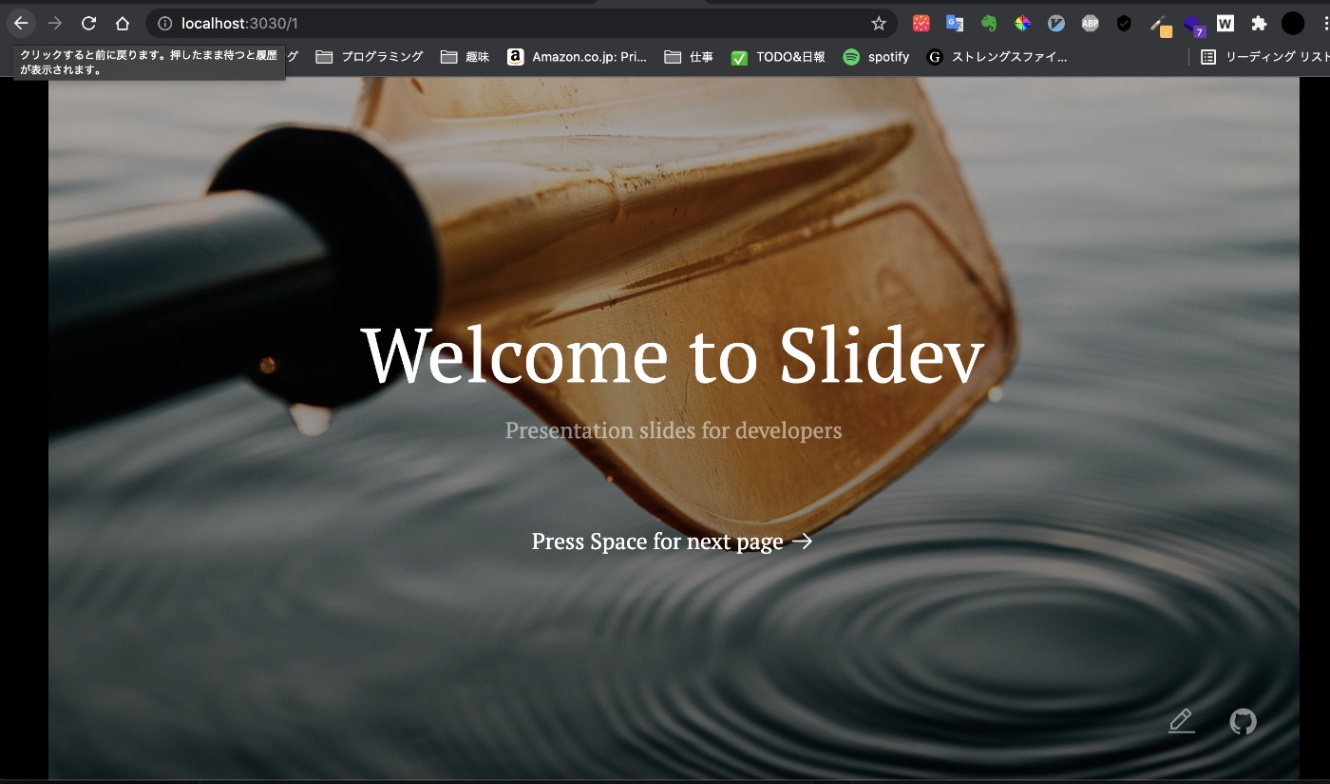
Task: Open the Evernote Web Clipper extension
Action: 989,22
